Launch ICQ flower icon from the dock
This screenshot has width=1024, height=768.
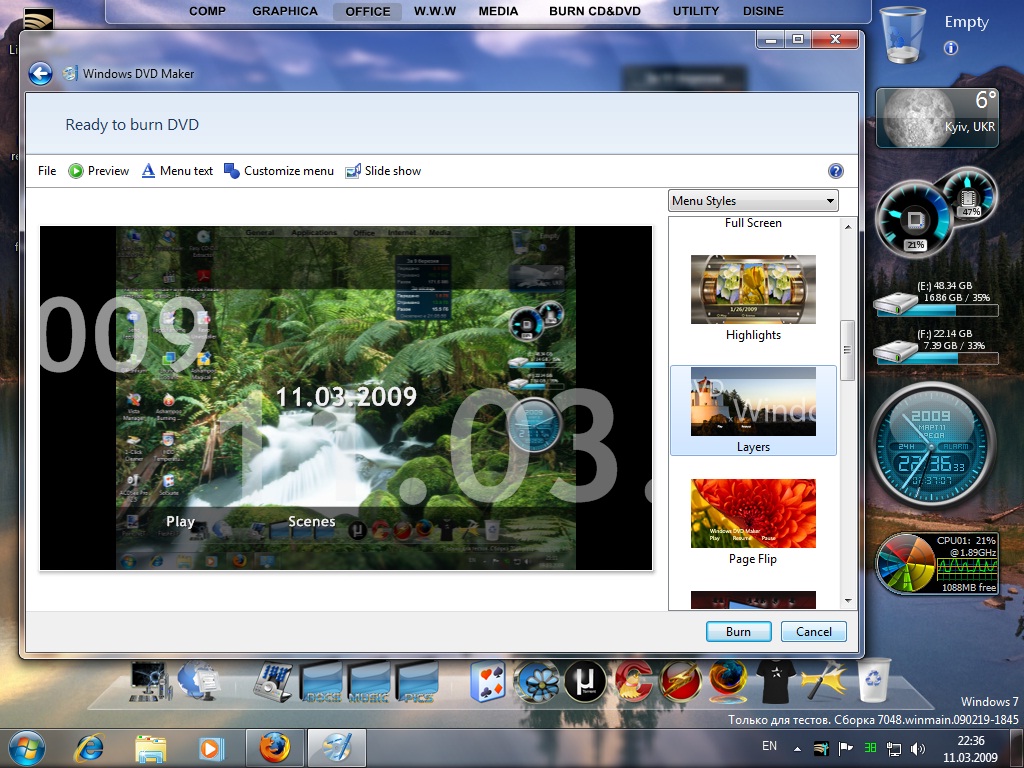click(x=537, y=682)
